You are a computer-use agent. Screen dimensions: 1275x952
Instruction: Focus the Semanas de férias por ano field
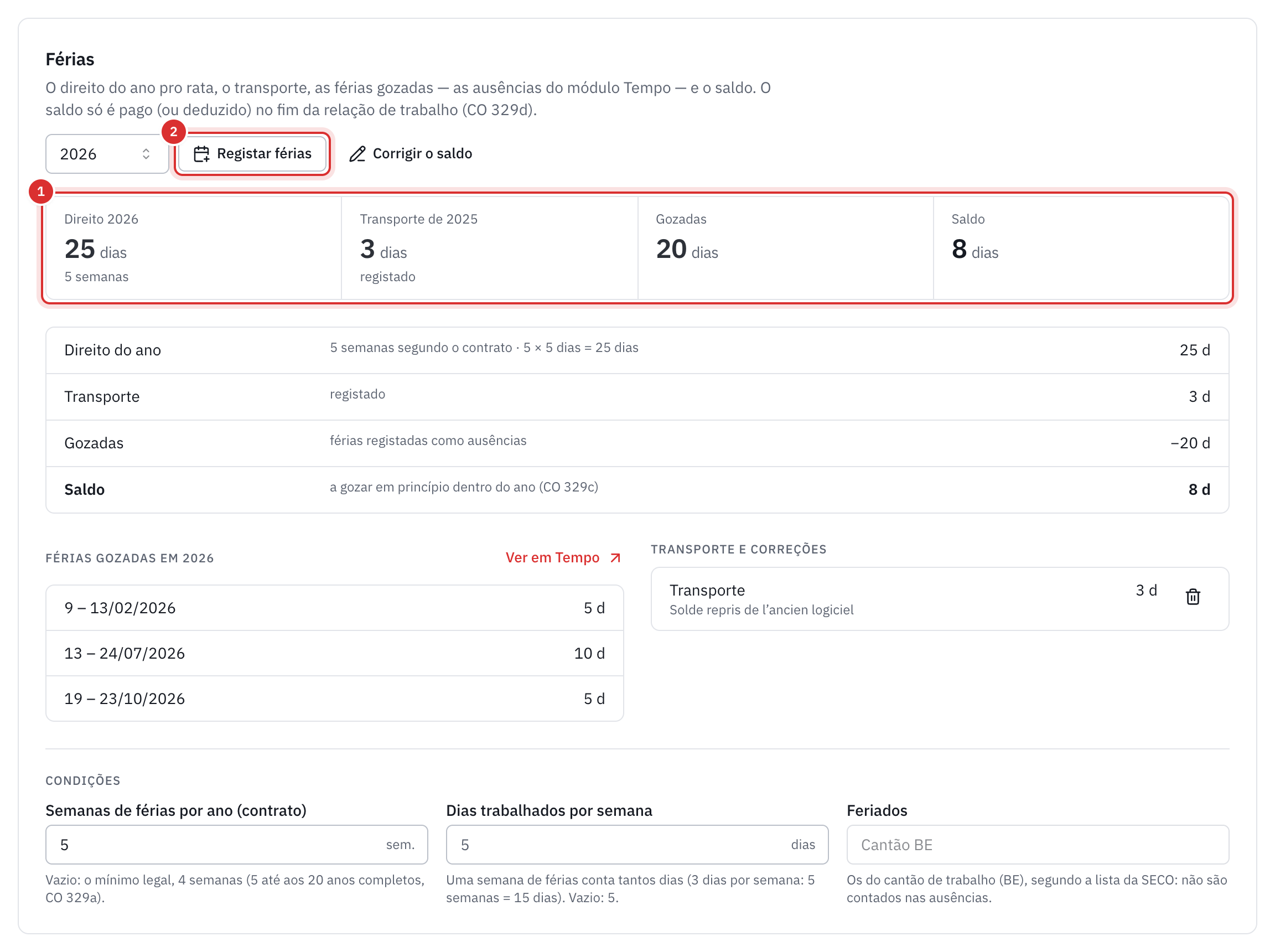tap(237, 844)
